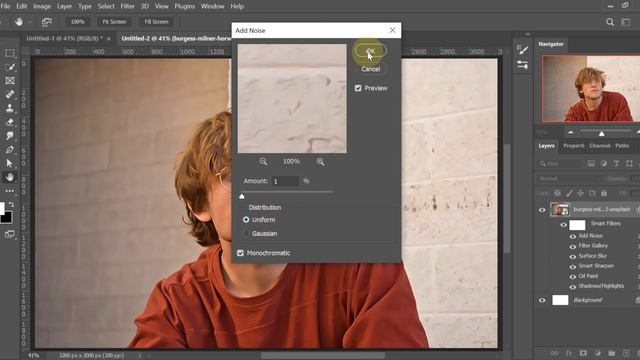Switch to the Paths tab
Viewport: 640px width, 360px height.
pos(622,146)
